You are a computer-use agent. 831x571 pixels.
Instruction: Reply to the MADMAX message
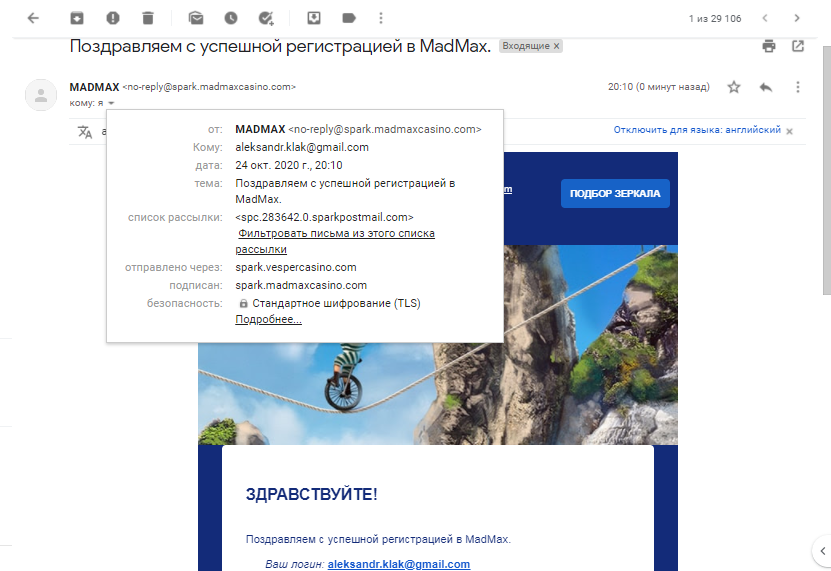[x=766, y=87]
